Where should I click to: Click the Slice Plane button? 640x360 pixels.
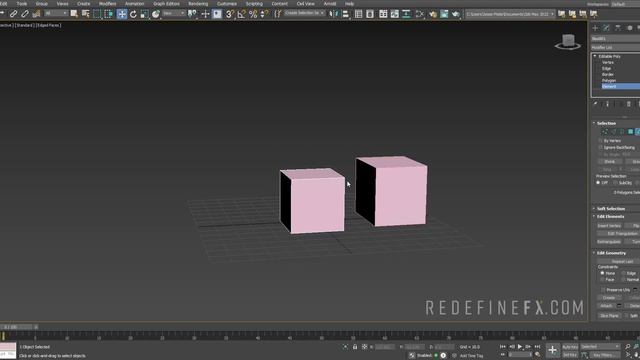pos(609,316)
